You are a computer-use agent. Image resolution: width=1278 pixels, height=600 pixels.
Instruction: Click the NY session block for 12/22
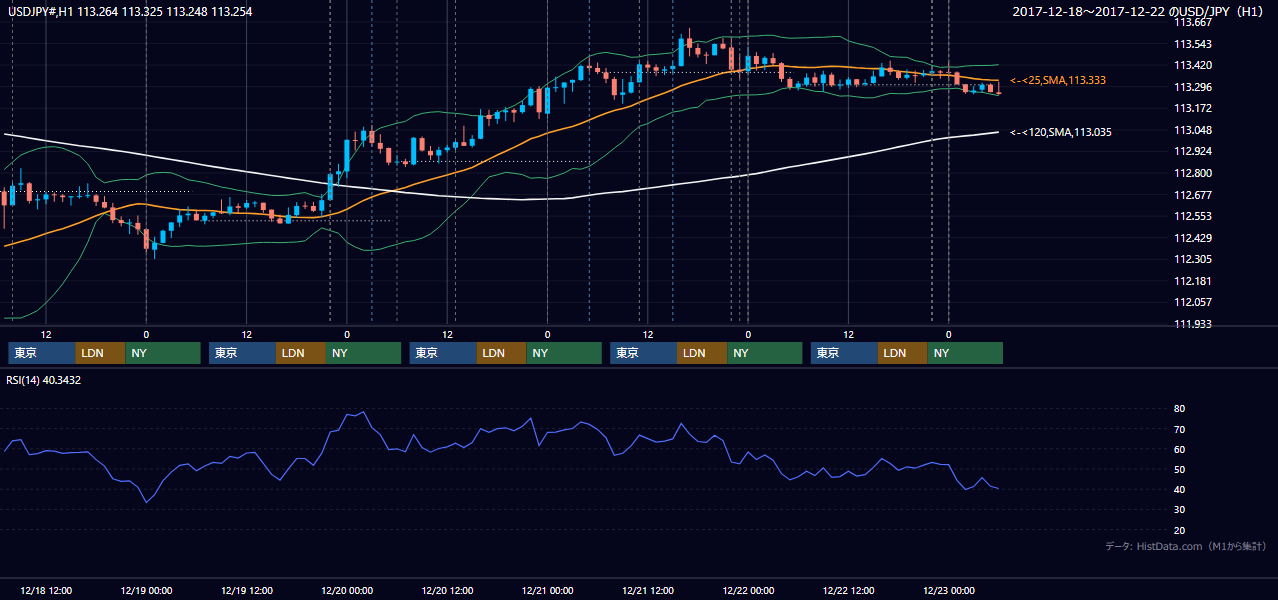[966, 353]
